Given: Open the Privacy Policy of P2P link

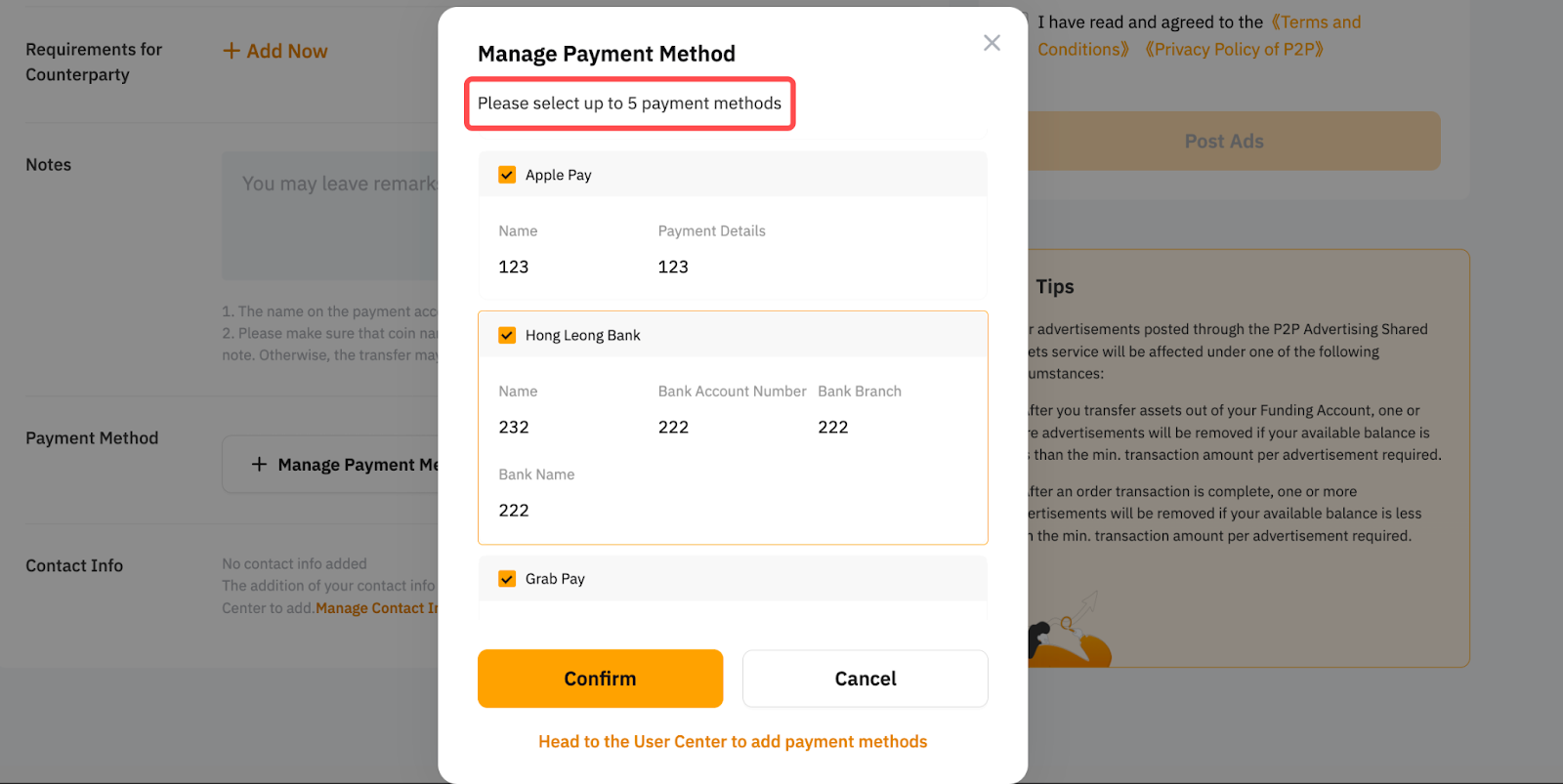Looking at the screenshot, I should click(1234, 50).
